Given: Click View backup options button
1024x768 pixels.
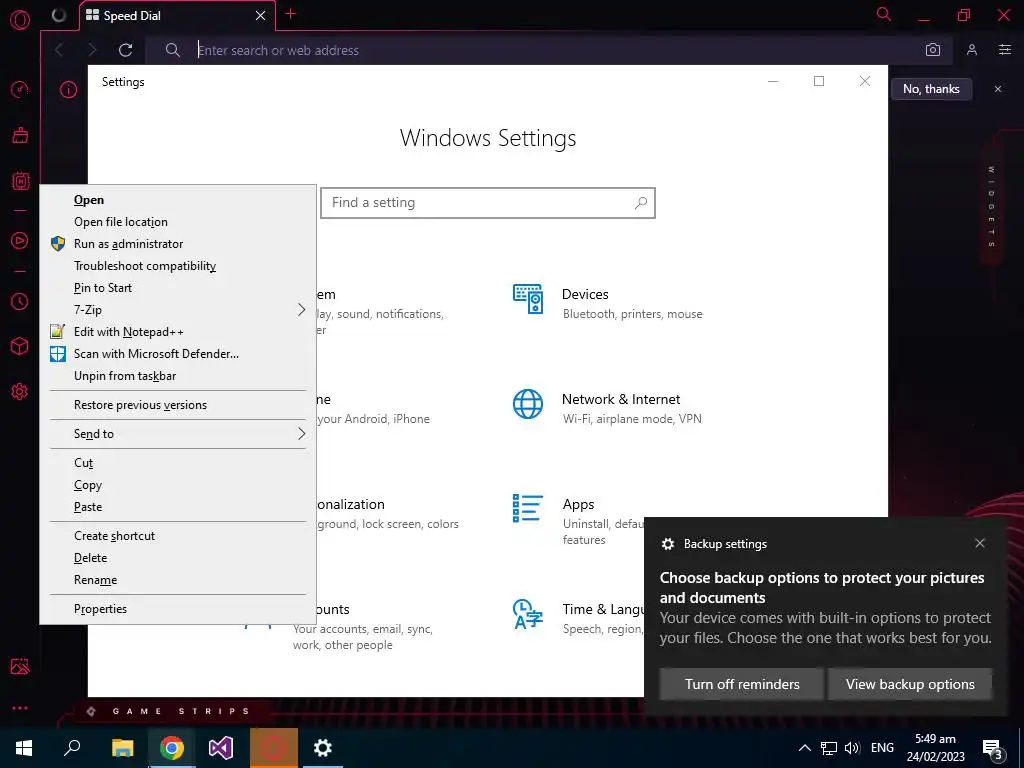Looking at the screenshot, I should (910, 684).
